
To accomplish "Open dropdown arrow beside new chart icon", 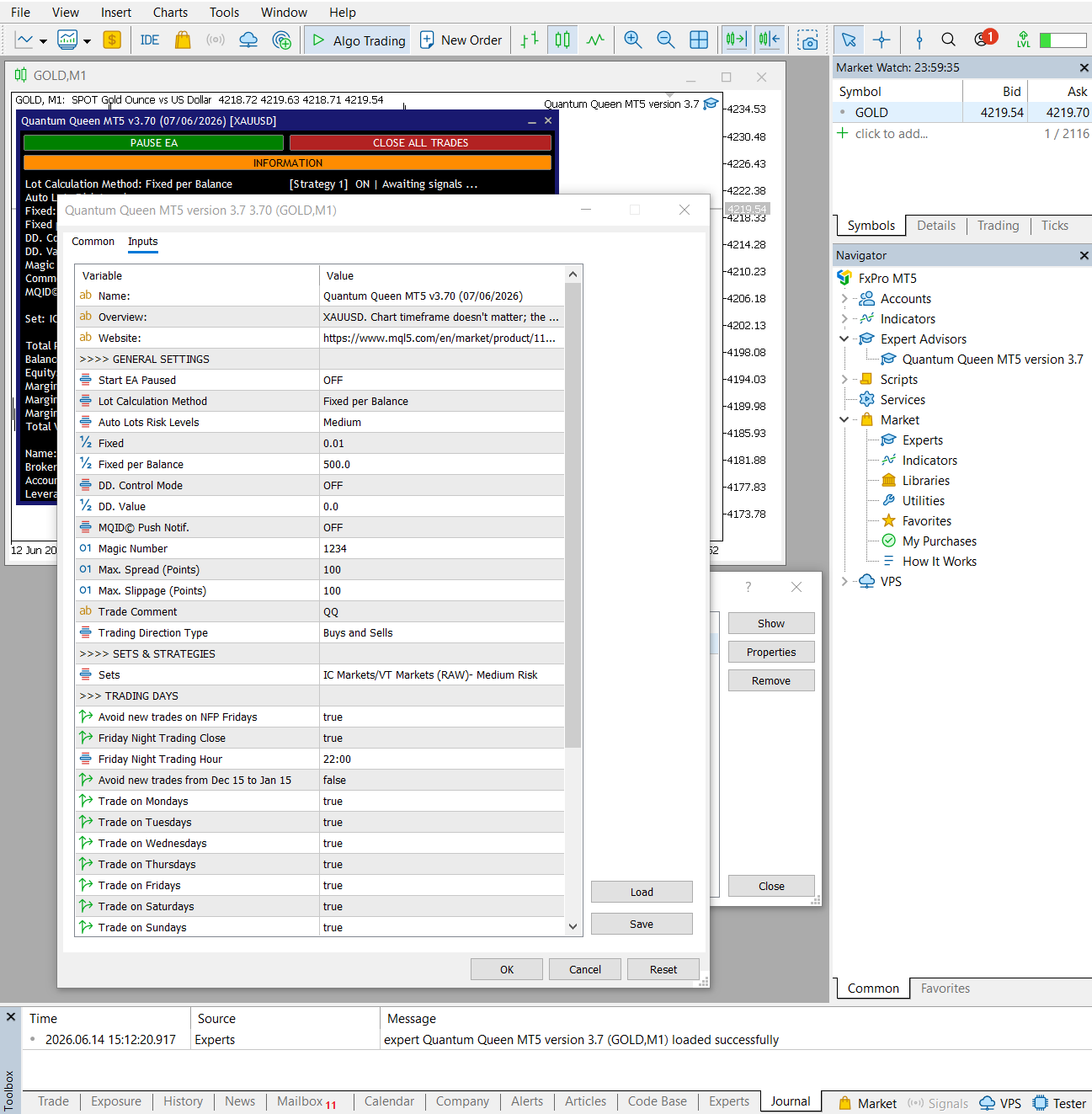I will click(43, 41).
